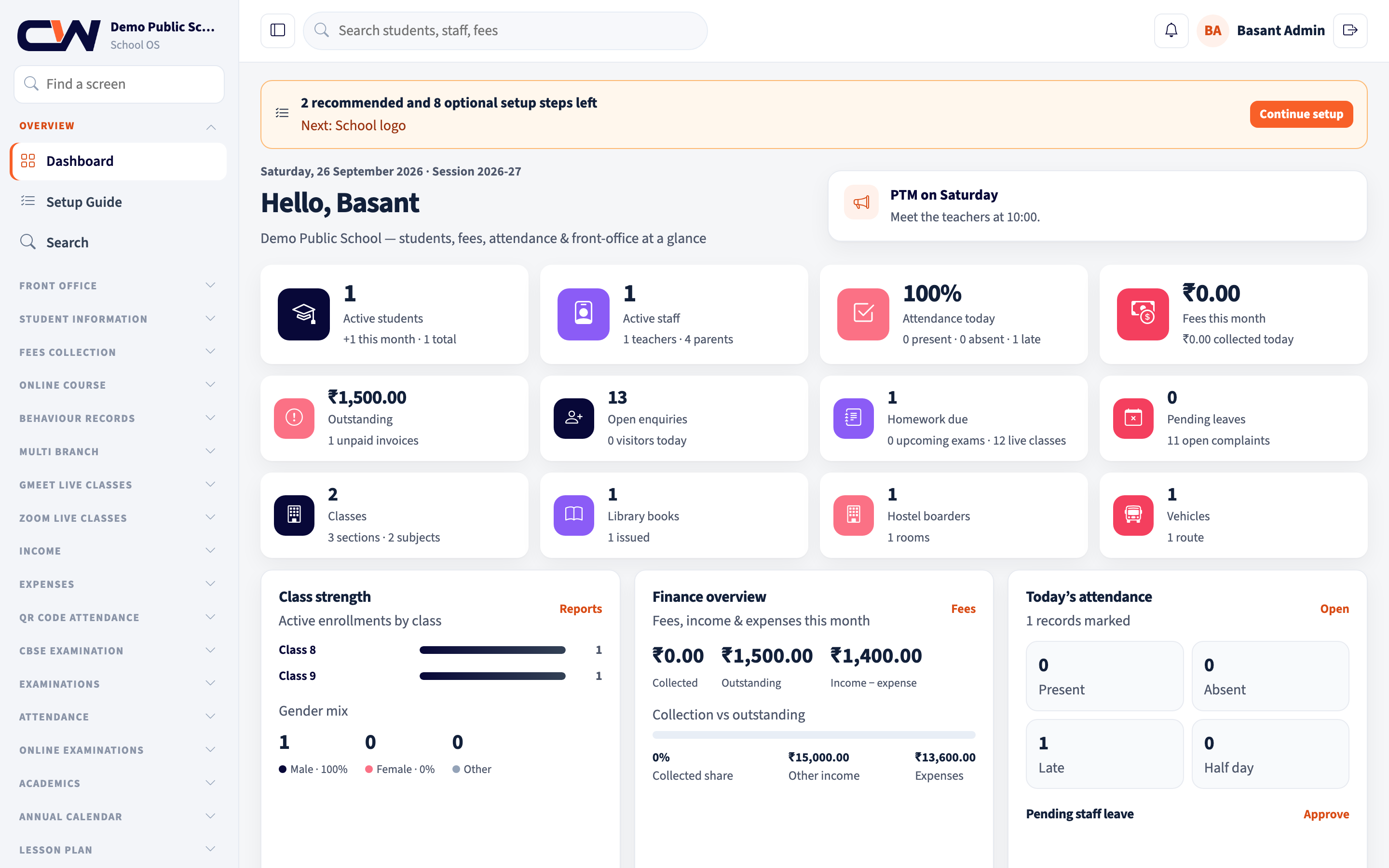Click the Active staff badge icon

click(583, 314)
